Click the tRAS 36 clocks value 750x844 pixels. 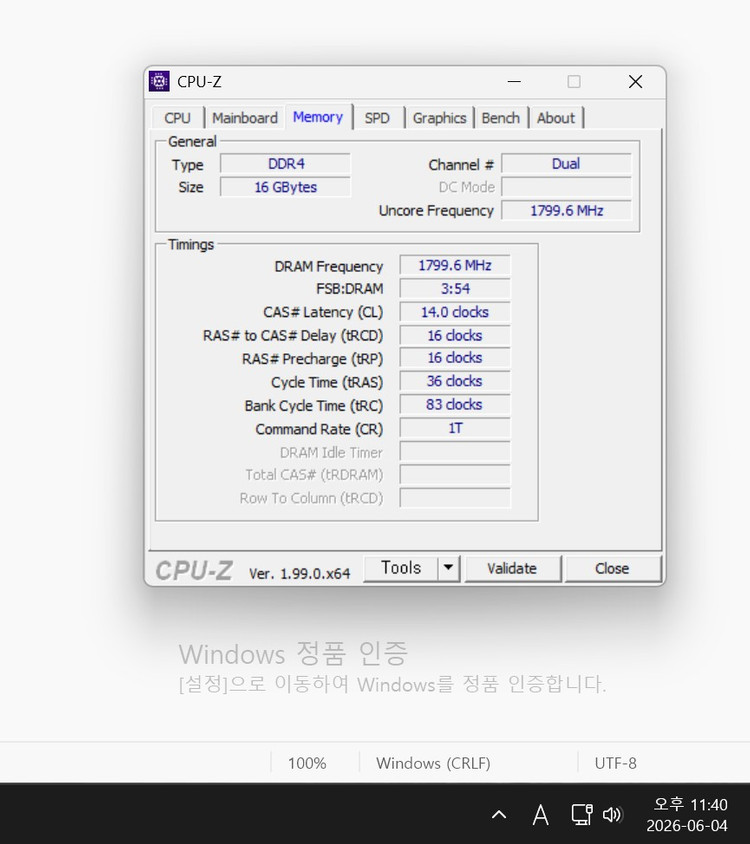(x=455, y=381)
